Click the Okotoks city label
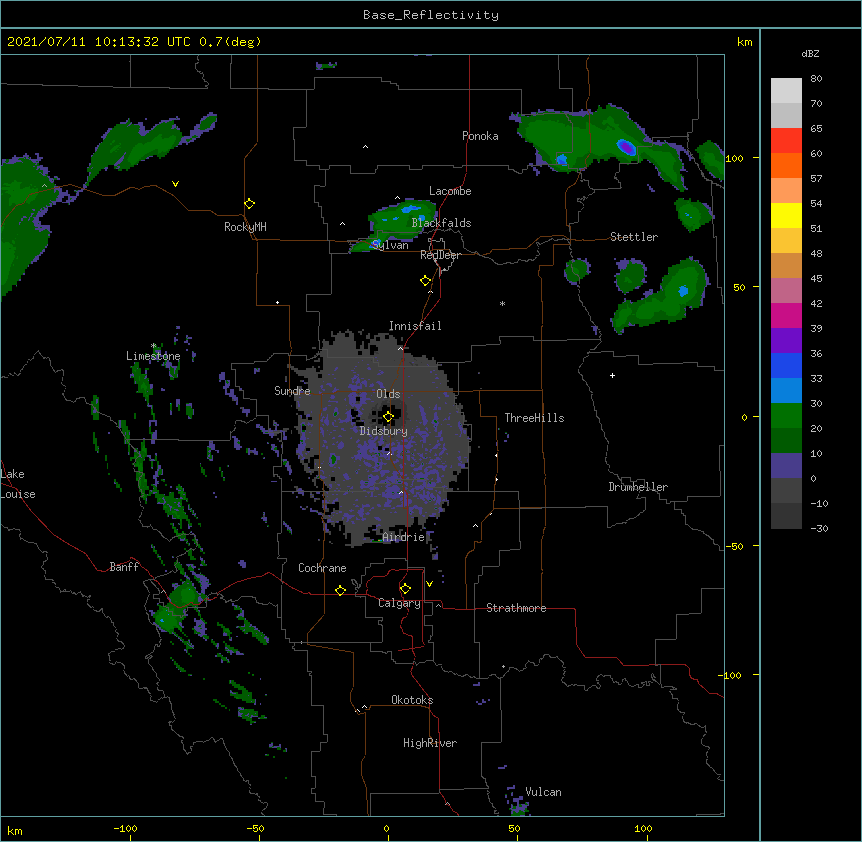The image size is (862, 842). (x=412, y=700)
